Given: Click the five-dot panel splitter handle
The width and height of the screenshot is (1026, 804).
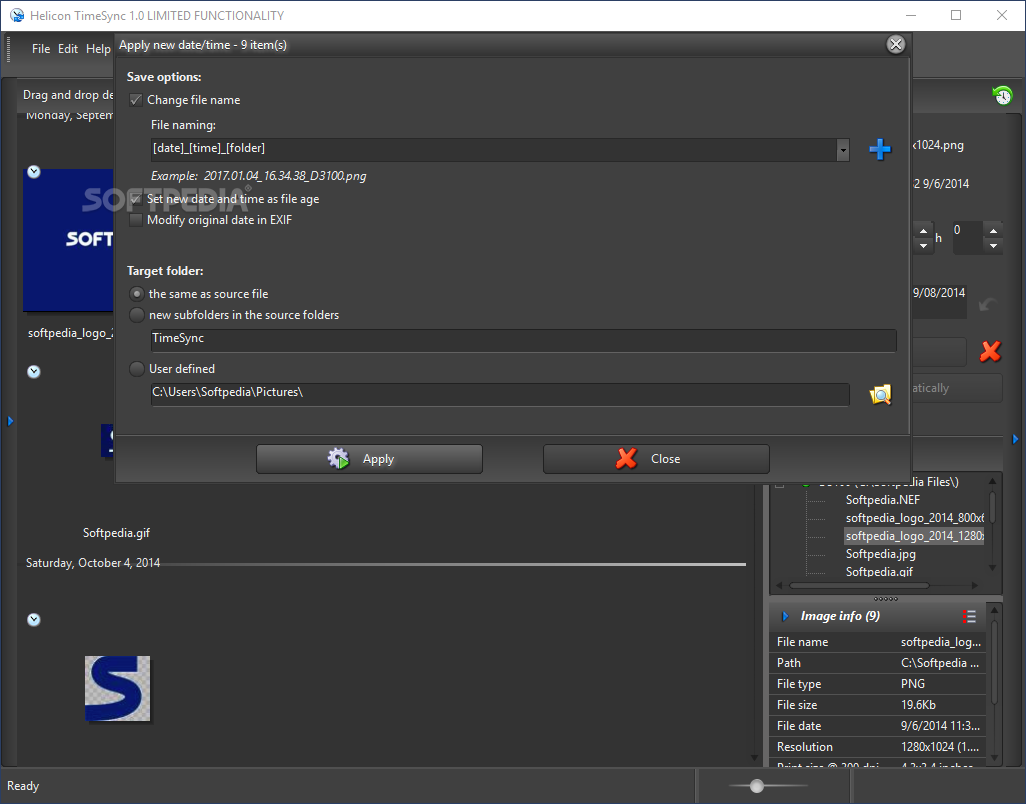Looking at the screenshot, I should coord(885,599).
